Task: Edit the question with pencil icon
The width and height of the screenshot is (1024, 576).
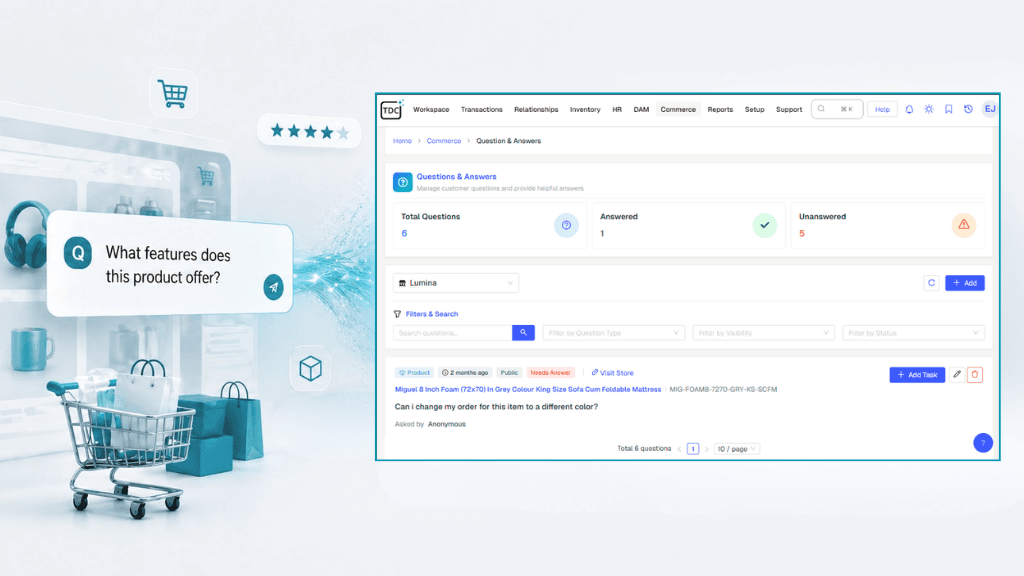Action: 957,374
